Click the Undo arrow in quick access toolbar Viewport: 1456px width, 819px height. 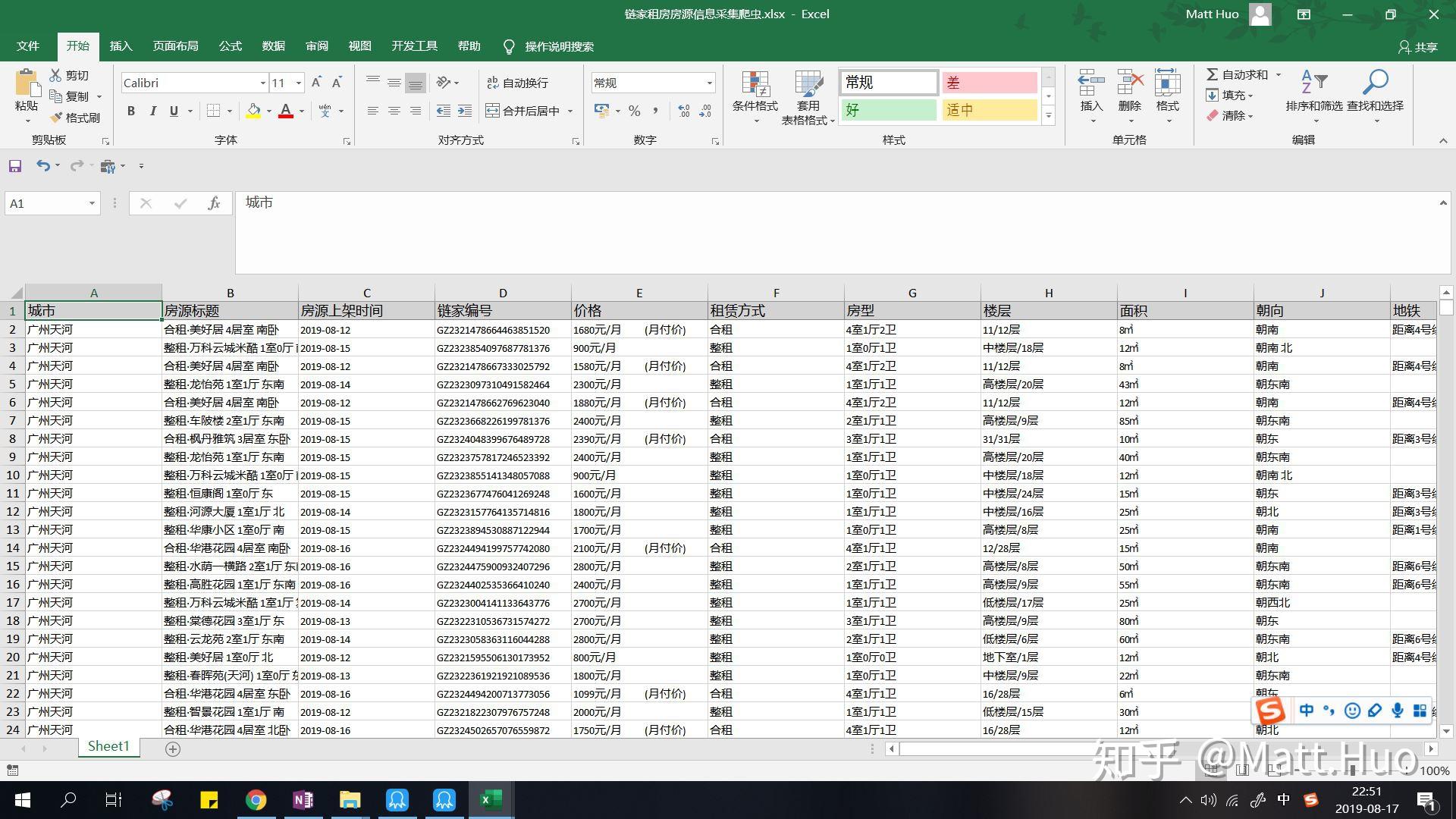click(43, 166)
